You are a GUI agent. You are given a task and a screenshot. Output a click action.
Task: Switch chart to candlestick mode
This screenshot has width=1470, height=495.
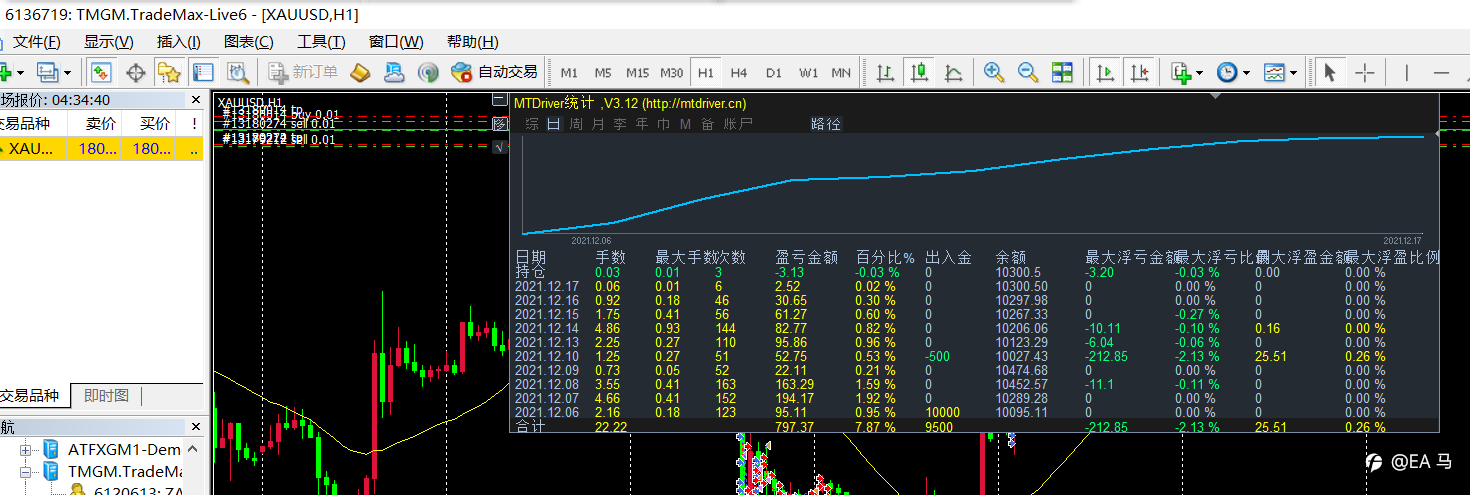[x=919, y=72]
